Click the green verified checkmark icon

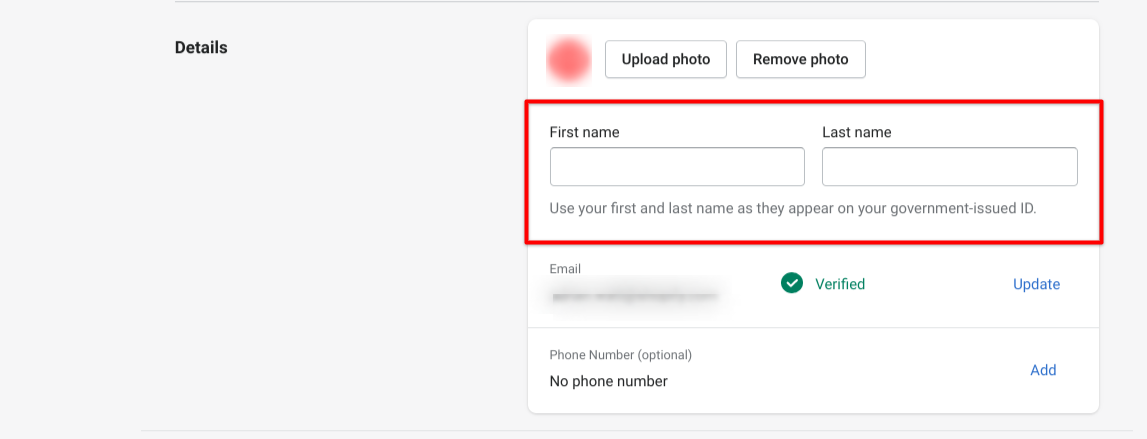tap(792, 284)
